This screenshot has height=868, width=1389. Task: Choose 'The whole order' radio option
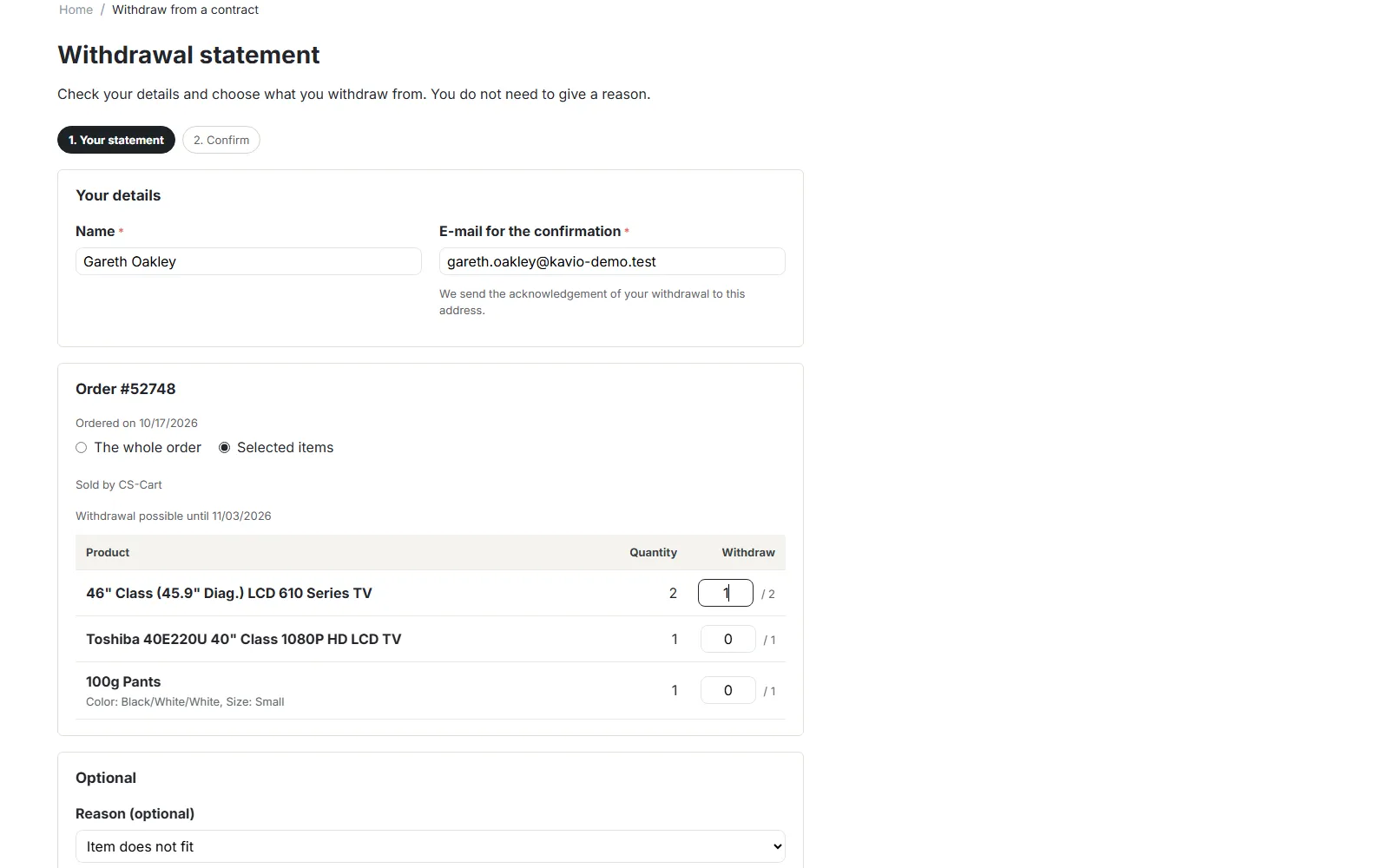[82, 448]
